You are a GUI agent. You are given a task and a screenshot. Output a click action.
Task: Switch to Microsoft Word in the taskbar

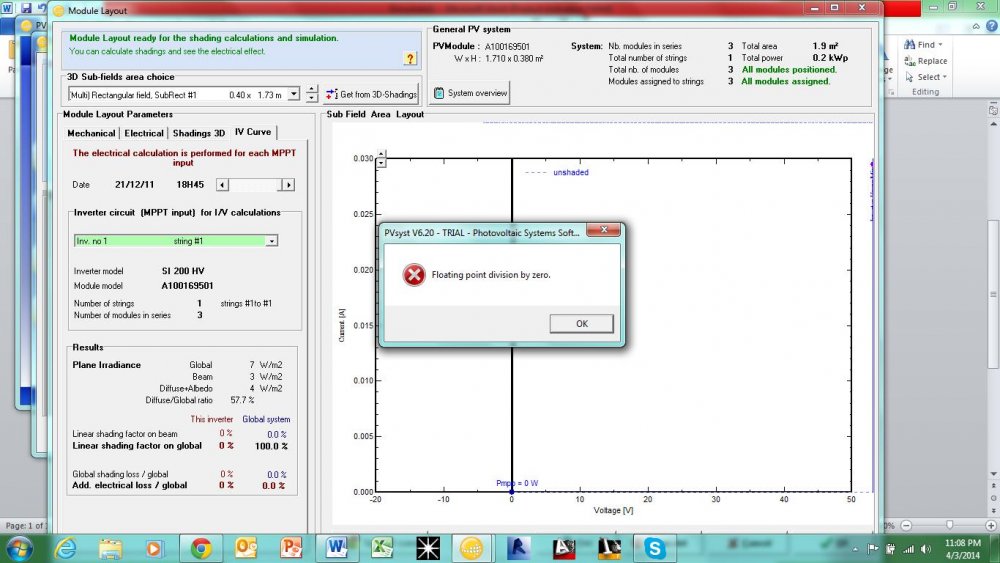[336, 547]
